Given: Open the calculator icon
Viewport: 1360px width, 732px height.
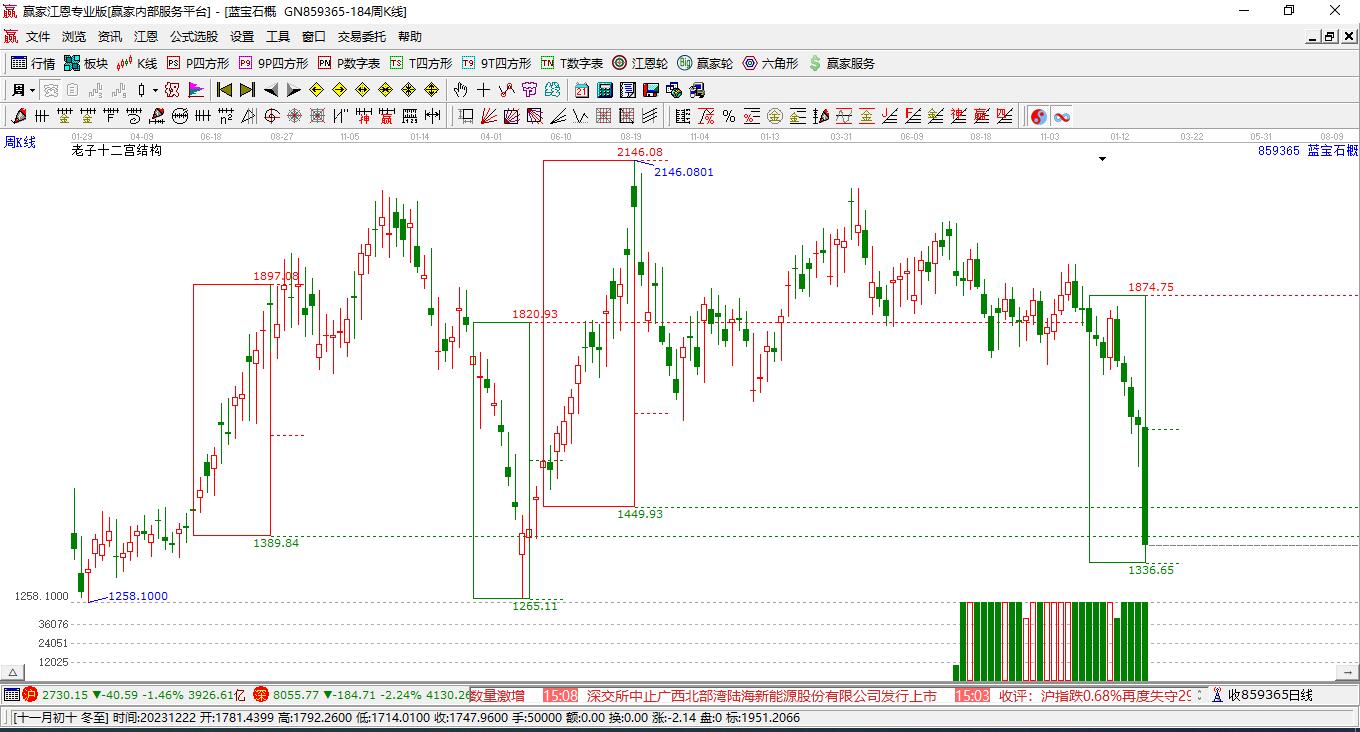Looking at the screenshot, I should pos(604,90).
